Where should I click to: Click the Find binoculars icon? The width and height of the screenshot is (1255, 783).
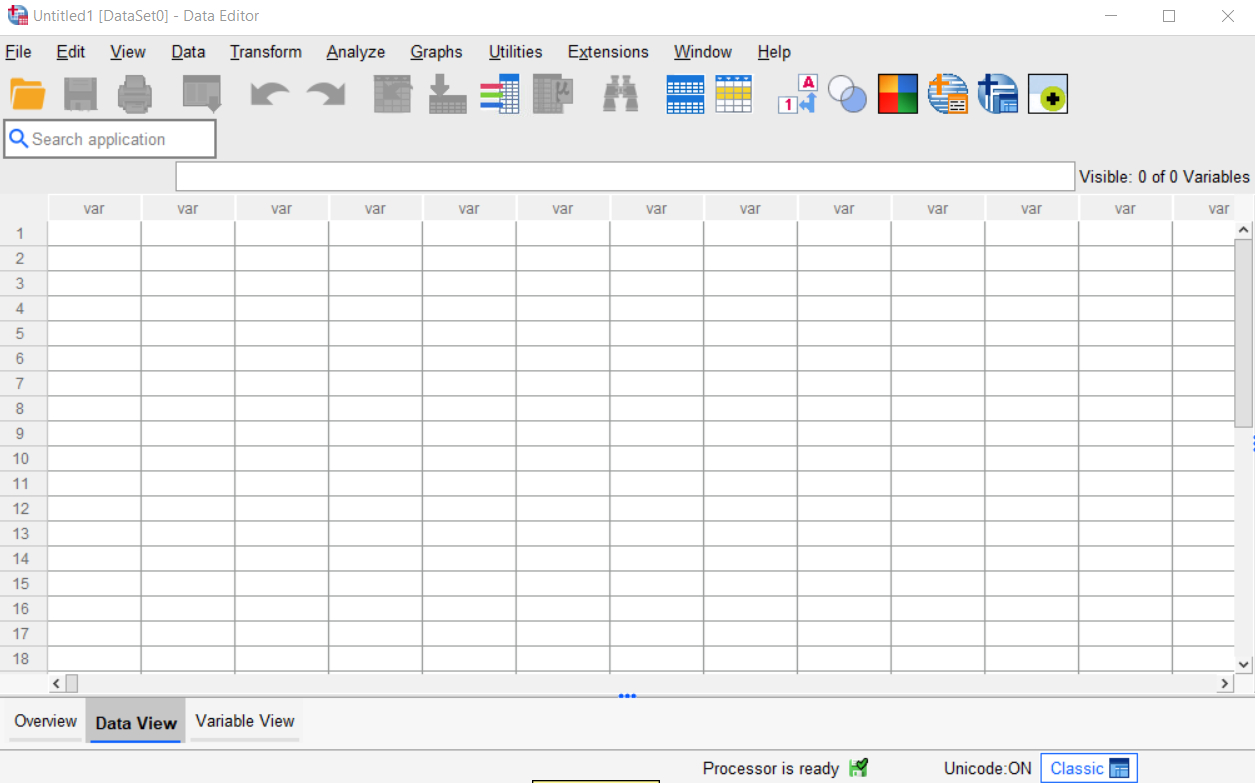point(620,94)
